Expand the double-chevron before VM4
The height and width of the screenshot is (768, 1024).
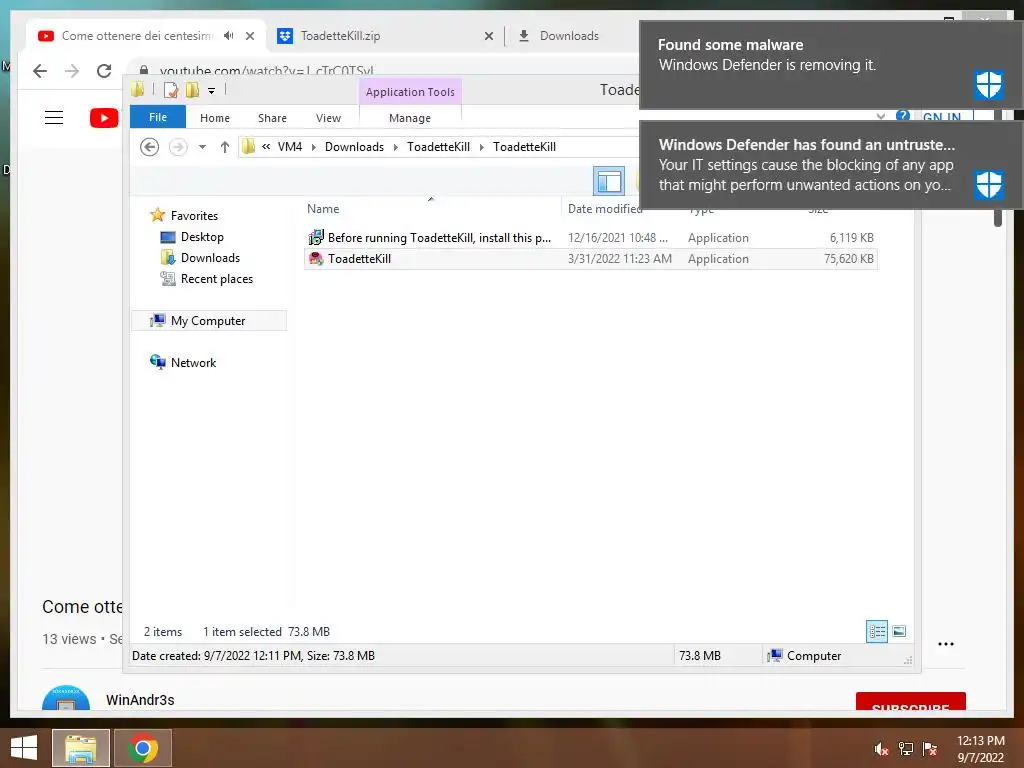[x=266, y=147]
